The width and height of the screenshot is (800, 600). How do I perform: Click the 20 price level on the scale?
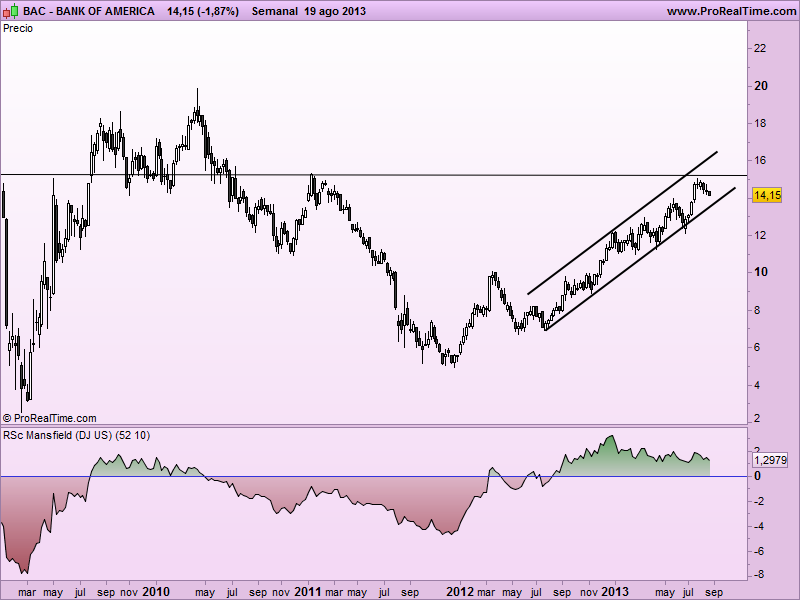coord(760,86)
